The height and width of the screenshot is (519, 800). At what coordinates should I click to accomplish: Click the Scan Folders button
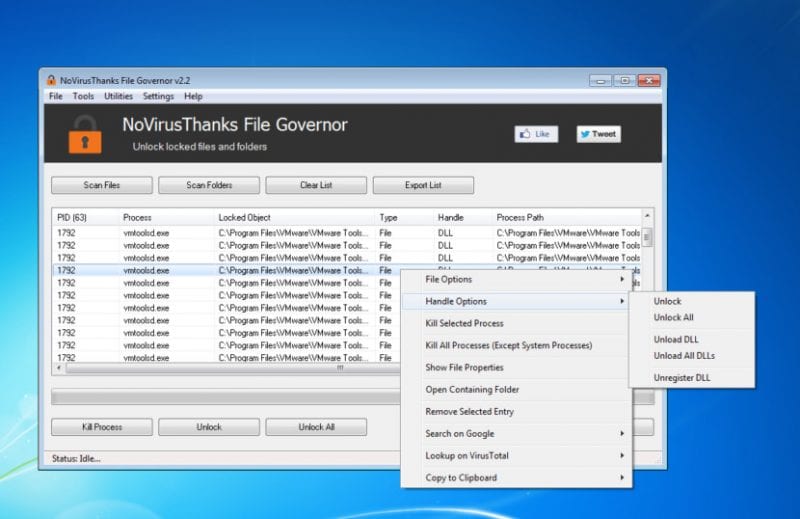click(209, 185)
